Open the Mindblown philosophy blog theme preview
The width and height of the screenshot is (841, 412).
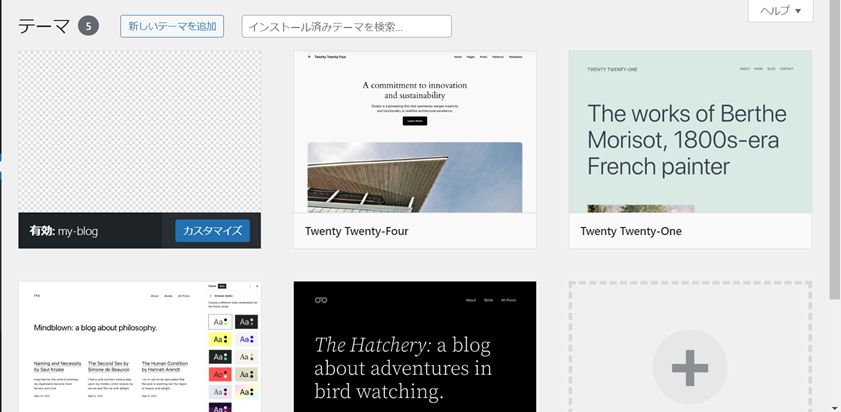[x=139, y=347]
